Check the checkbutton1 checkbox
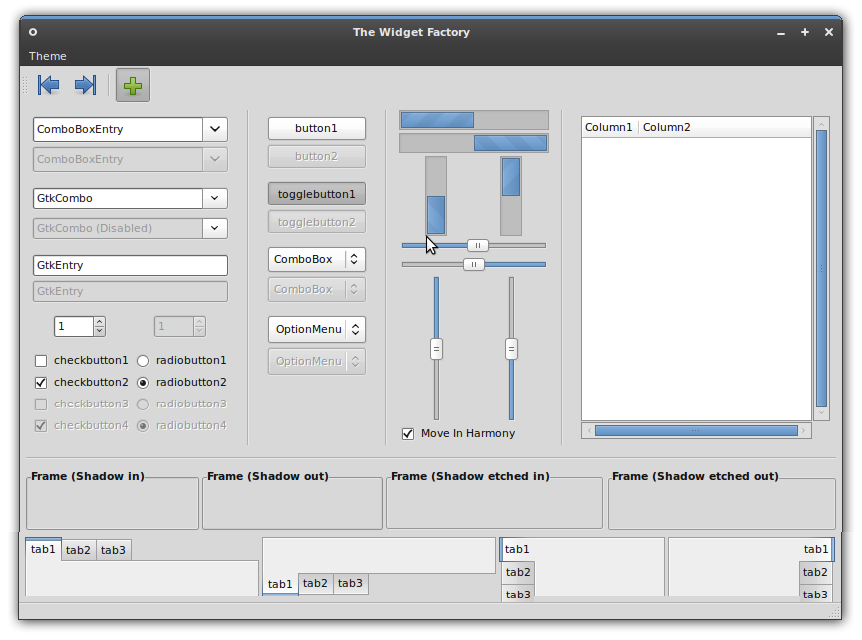Screen dimensions: 862x640 41,361
